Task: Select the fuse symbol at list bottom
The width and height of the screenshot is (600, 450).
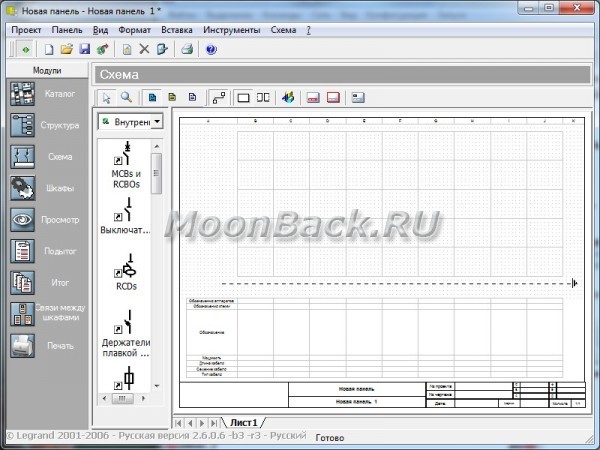Action: click(x=126, y=378)
